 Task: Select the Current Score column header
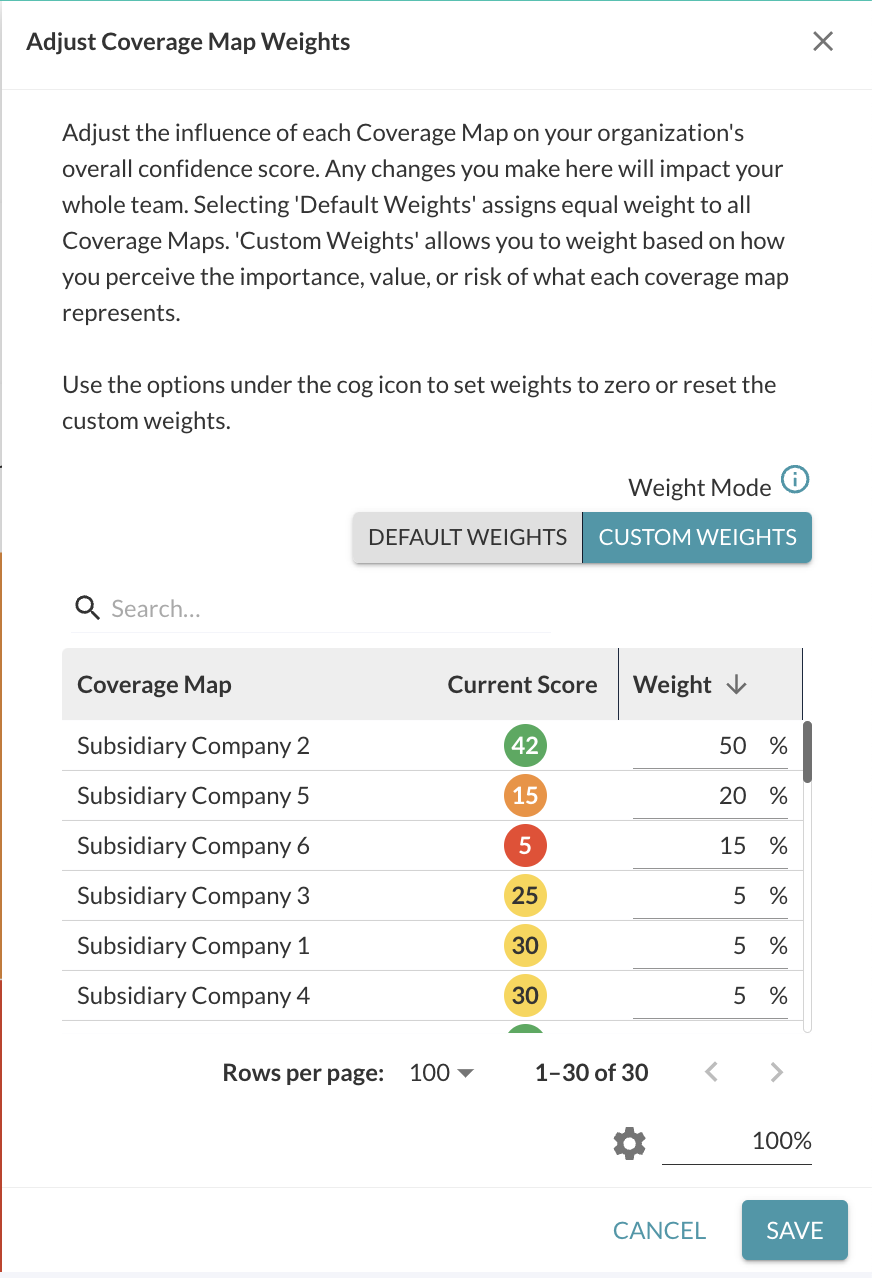click(522, 684)
